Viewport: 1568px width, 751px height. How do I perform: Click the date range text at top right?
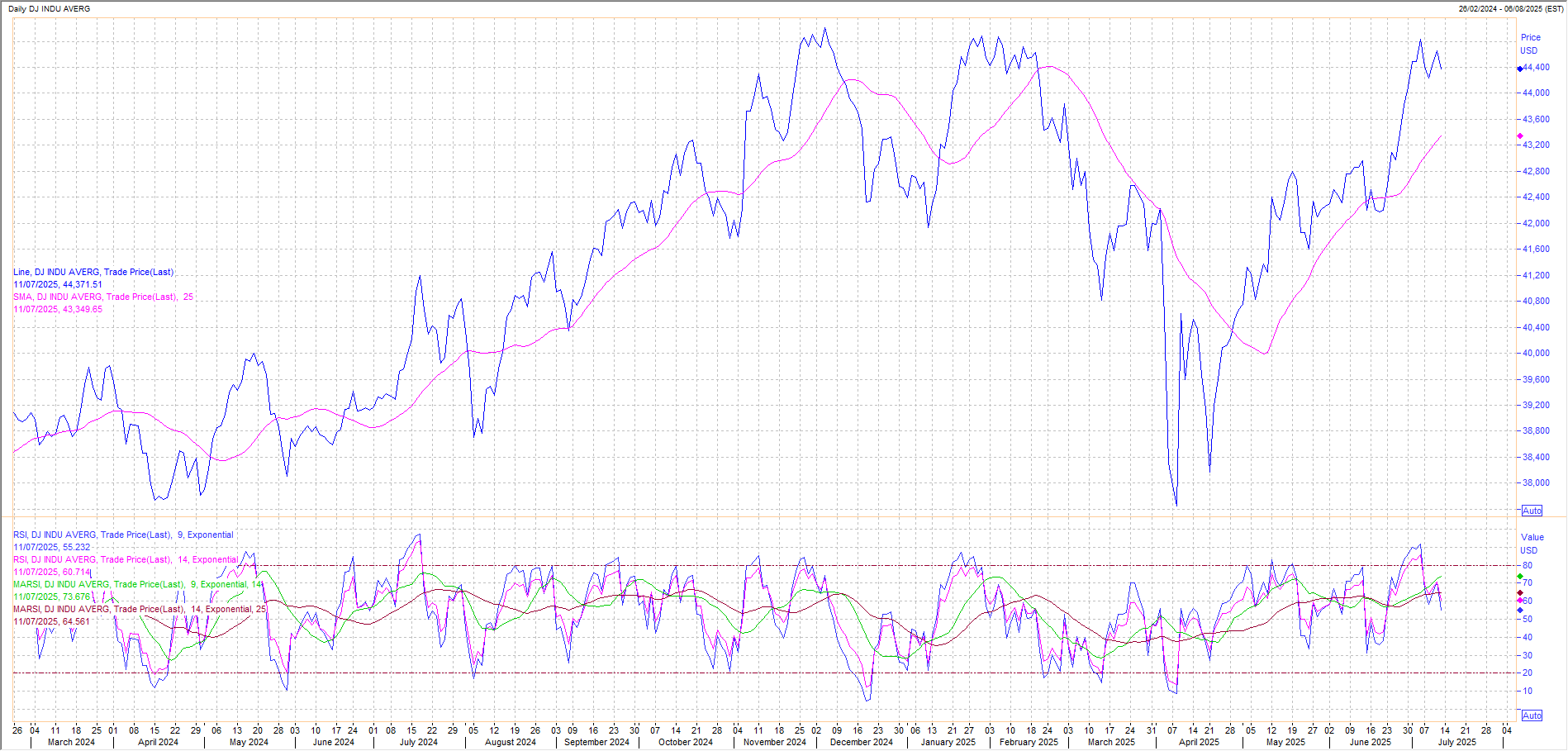[1511, 8]
